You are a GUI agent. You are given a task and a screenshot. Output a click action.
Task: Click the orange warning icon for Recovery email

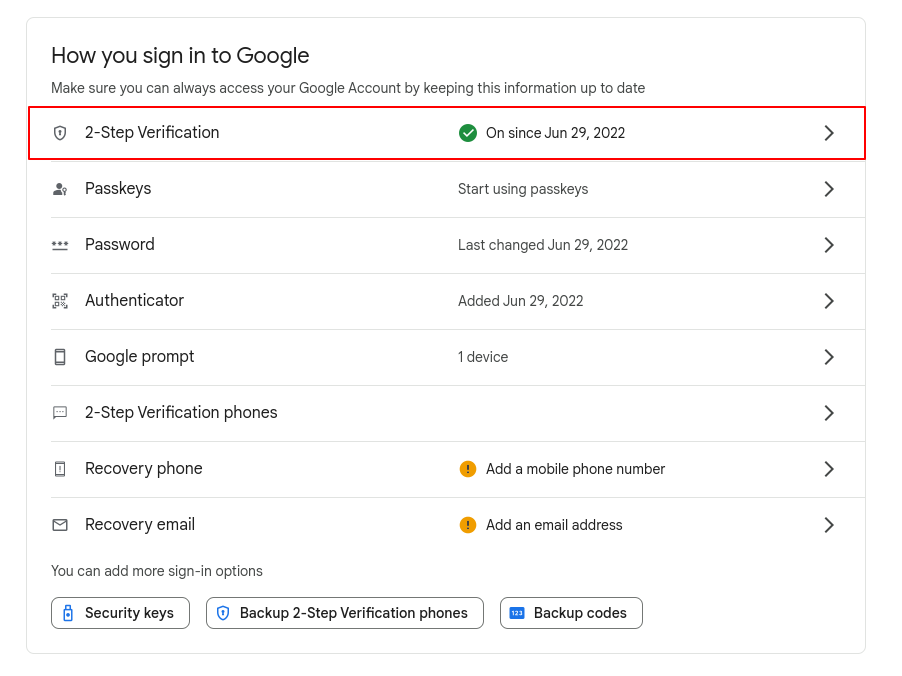pos(468,525)
